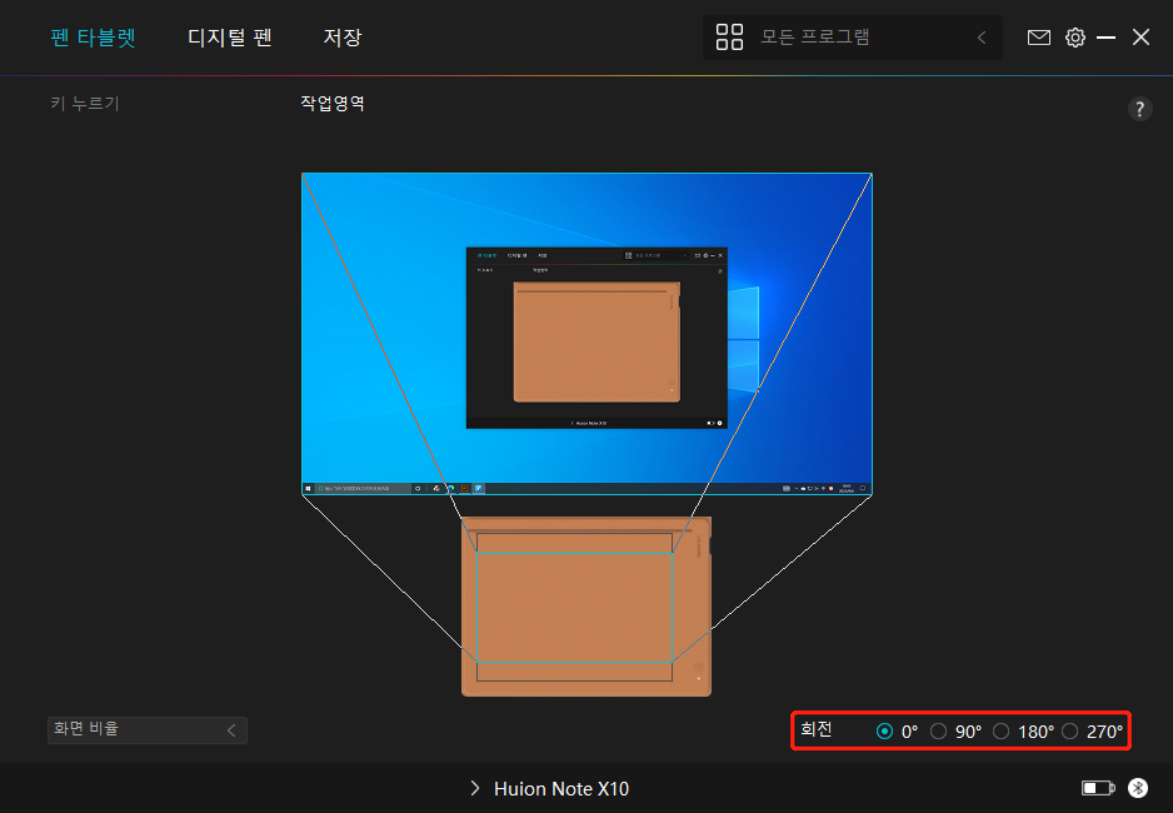Choose the 270° rotation option
This screenshot has height=813, width=1173.
click(x=1070, y=731)
